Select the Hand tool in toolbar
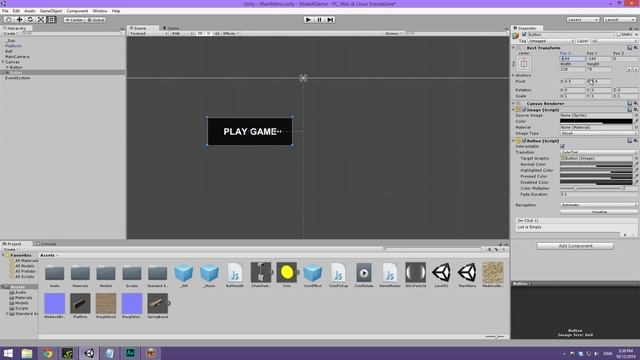Screen dimensions: 640x360 8,20
